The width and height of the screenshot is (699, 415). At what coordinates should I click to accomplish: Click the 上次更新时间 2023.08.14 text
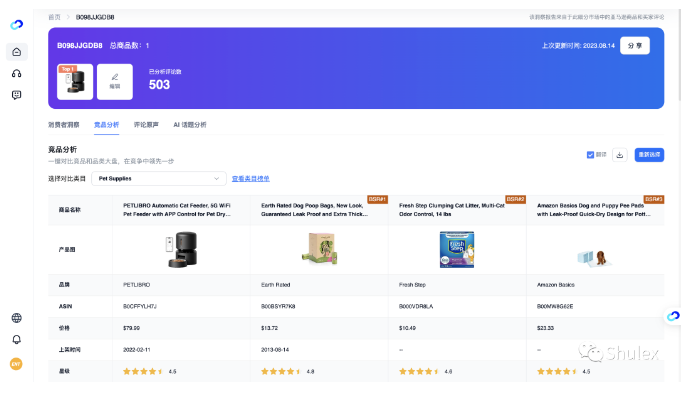tap(578, 45)
